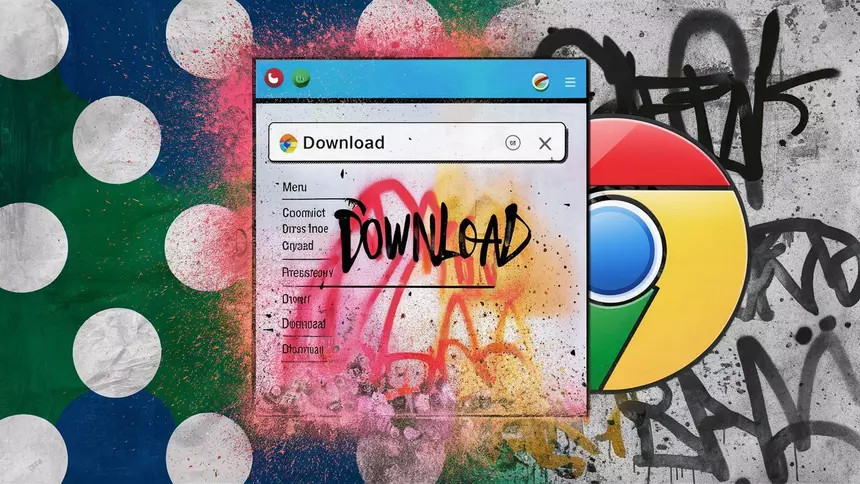Select the "Menu" entry in the list
Image resolution: width=860 pixels, height=484 pixels.
[295, 187]
